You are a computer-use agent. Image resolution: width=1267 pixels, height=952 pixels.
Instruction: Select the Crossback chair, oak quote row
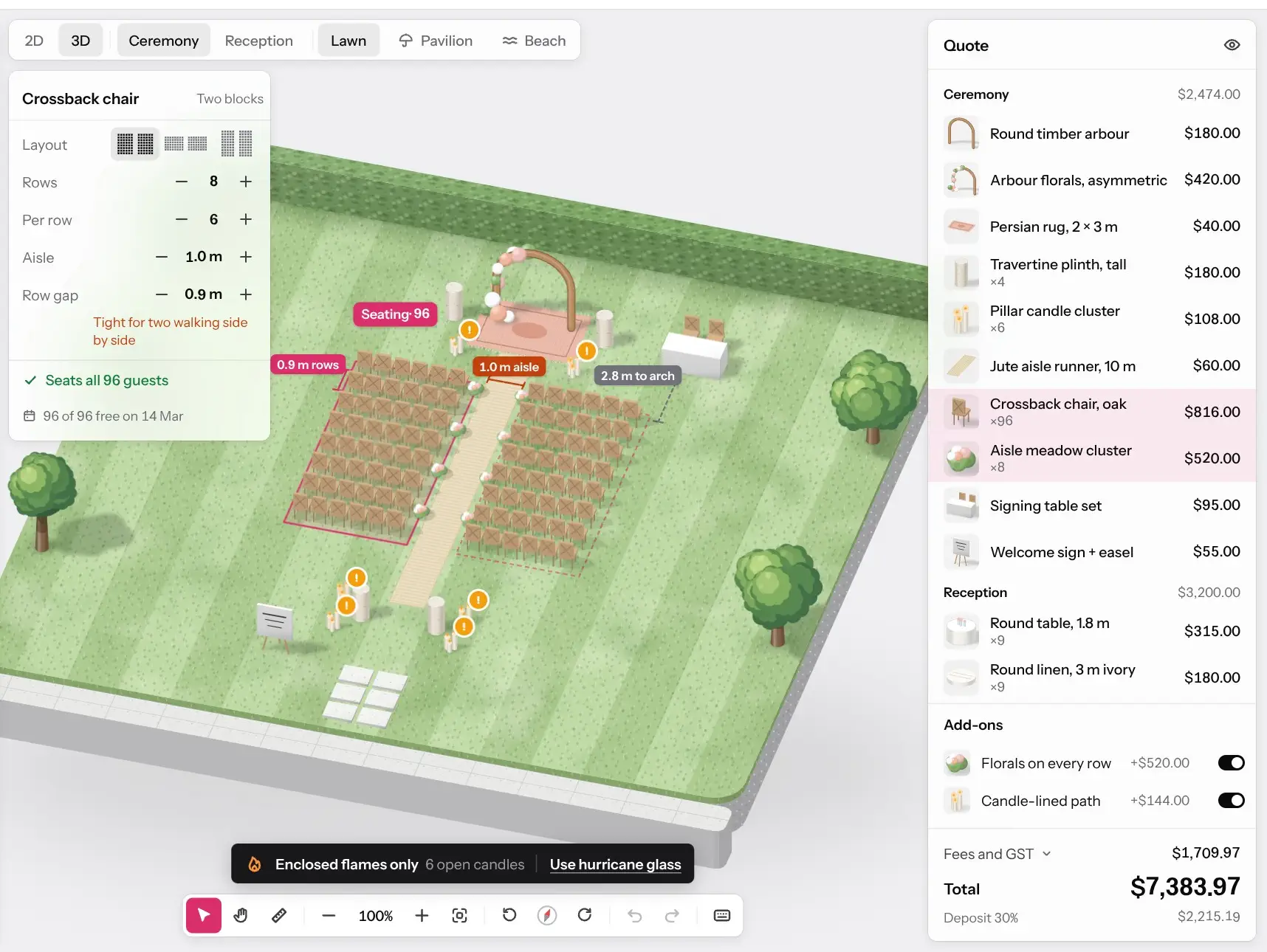pyautogui.click(x=1092, y=412)
